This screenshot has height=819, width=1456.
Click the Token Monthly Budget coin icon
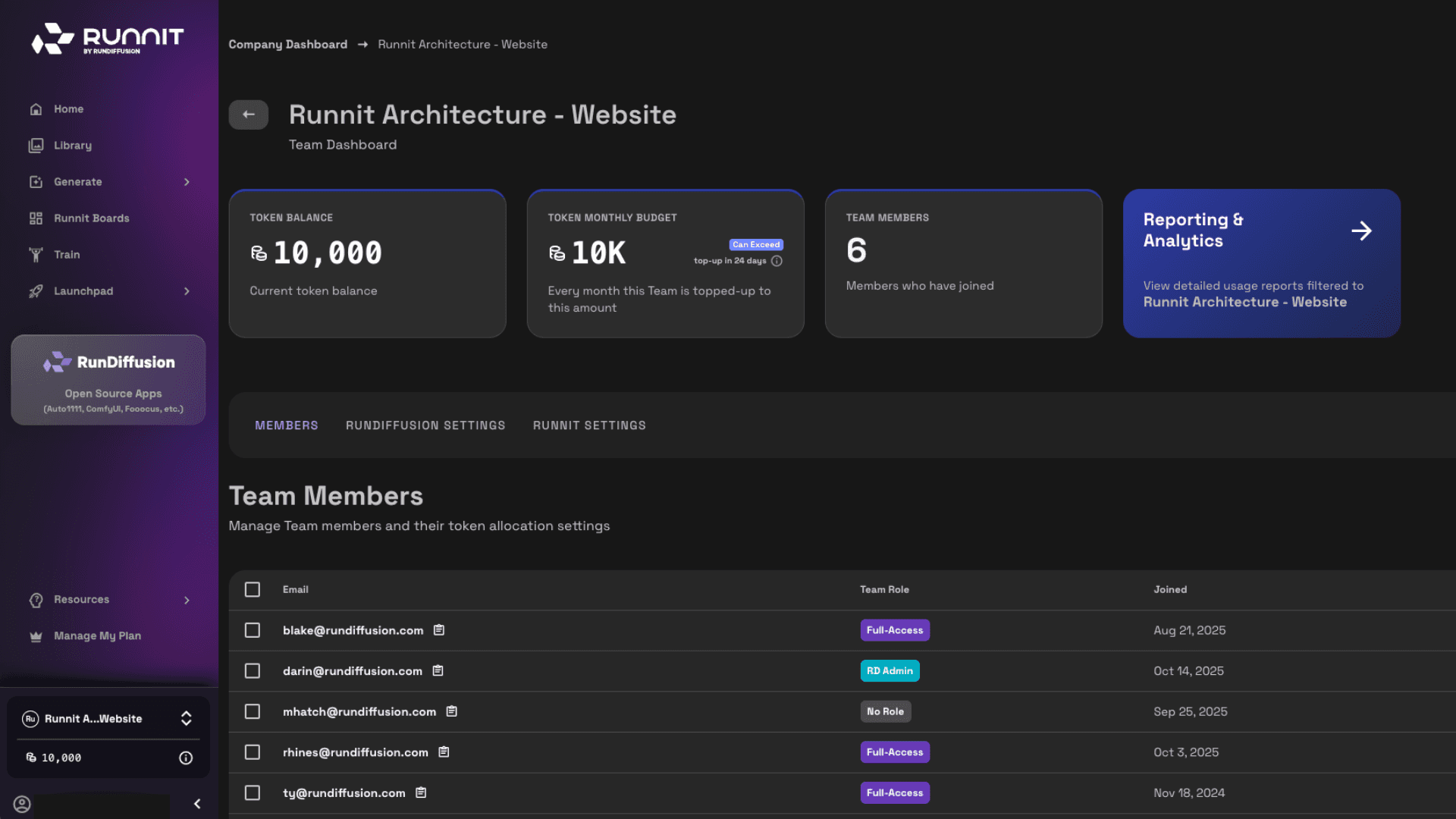(x=557, y=253)
